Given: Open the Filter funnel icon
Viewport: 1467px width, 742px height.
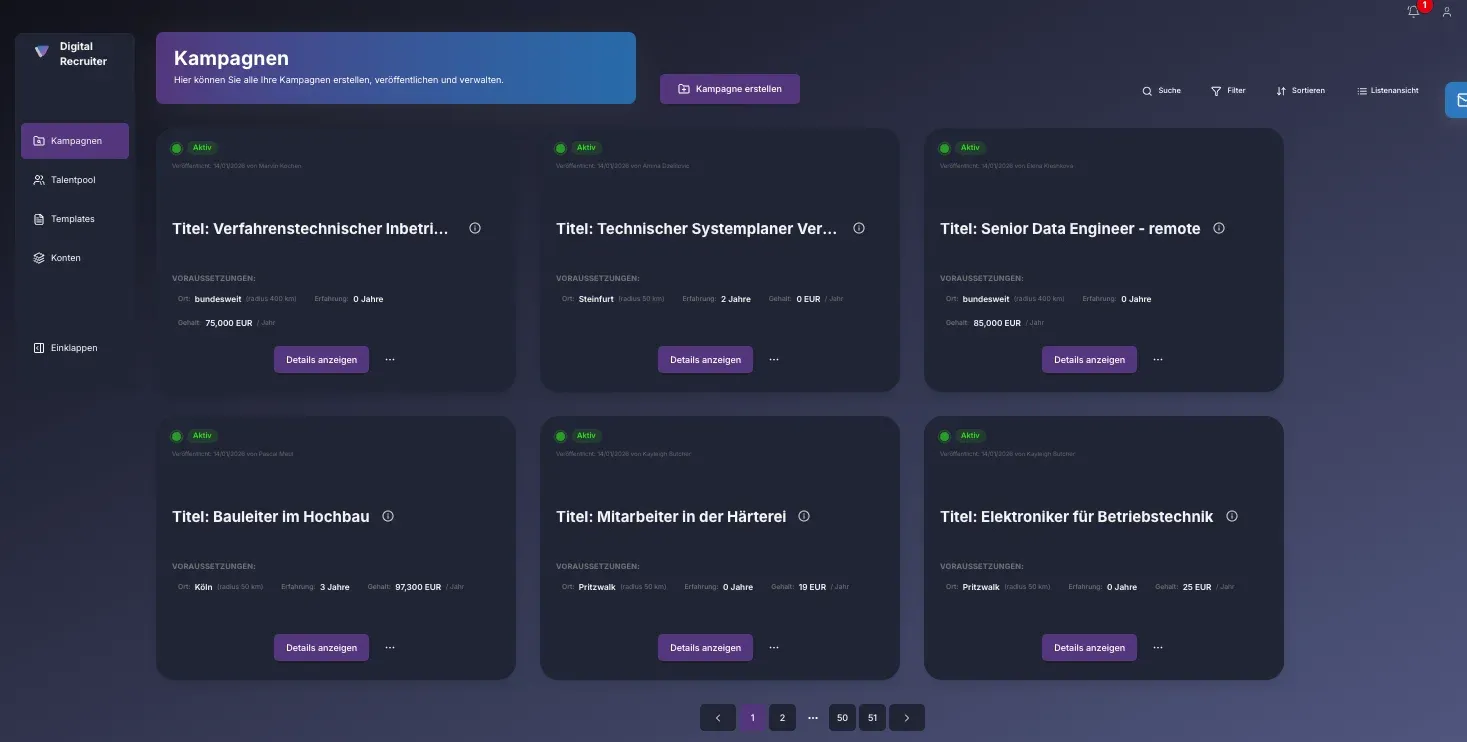Looking at the screenshot, I should coord(1215,90).
